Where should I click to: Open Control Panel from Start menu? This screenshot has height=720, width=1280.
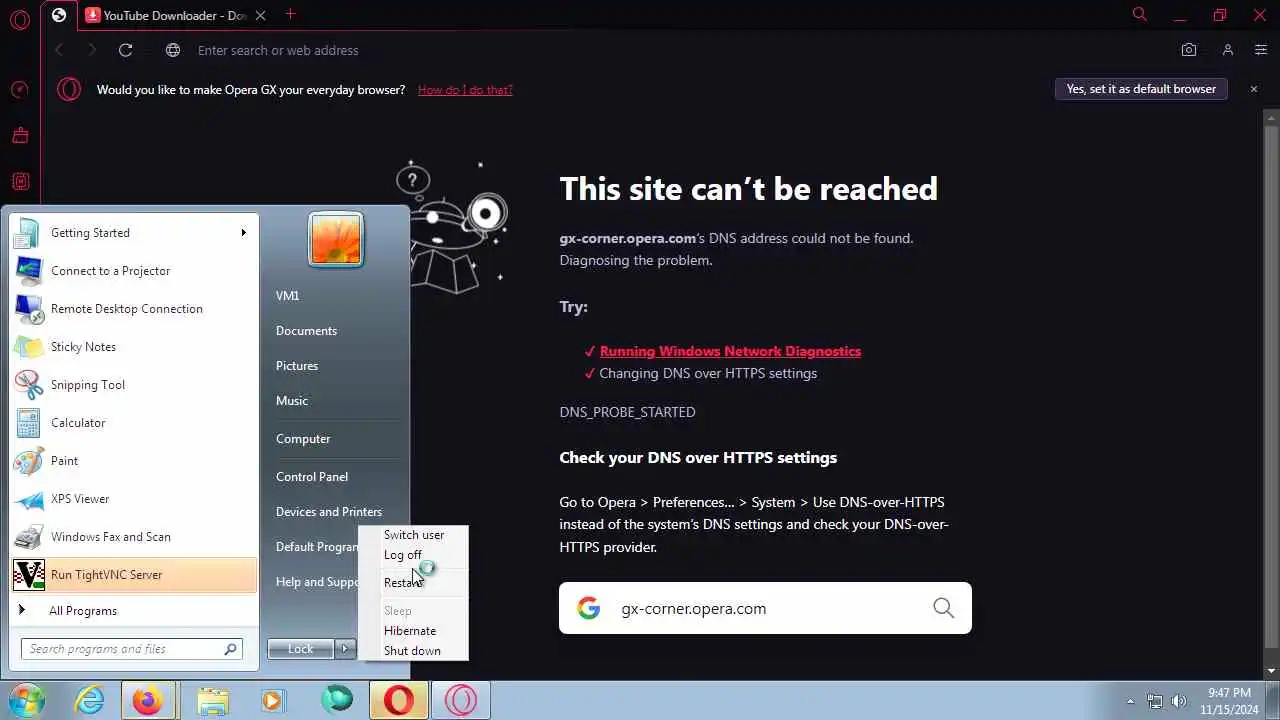coord(312,477)
